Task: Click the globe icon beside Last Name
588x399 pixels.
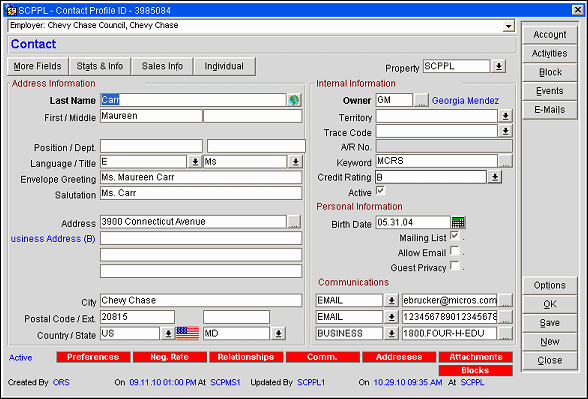Action: click(294, 100)
